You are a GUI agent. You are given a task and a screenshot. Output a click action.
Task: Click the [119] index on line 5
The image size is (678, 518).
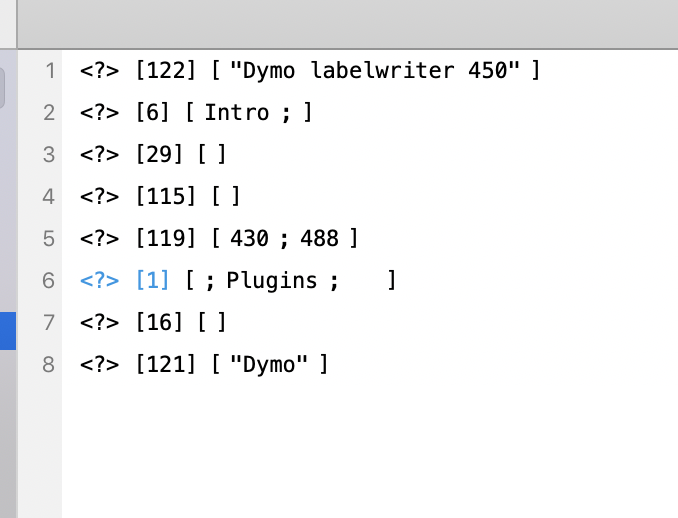pos(166,238)
